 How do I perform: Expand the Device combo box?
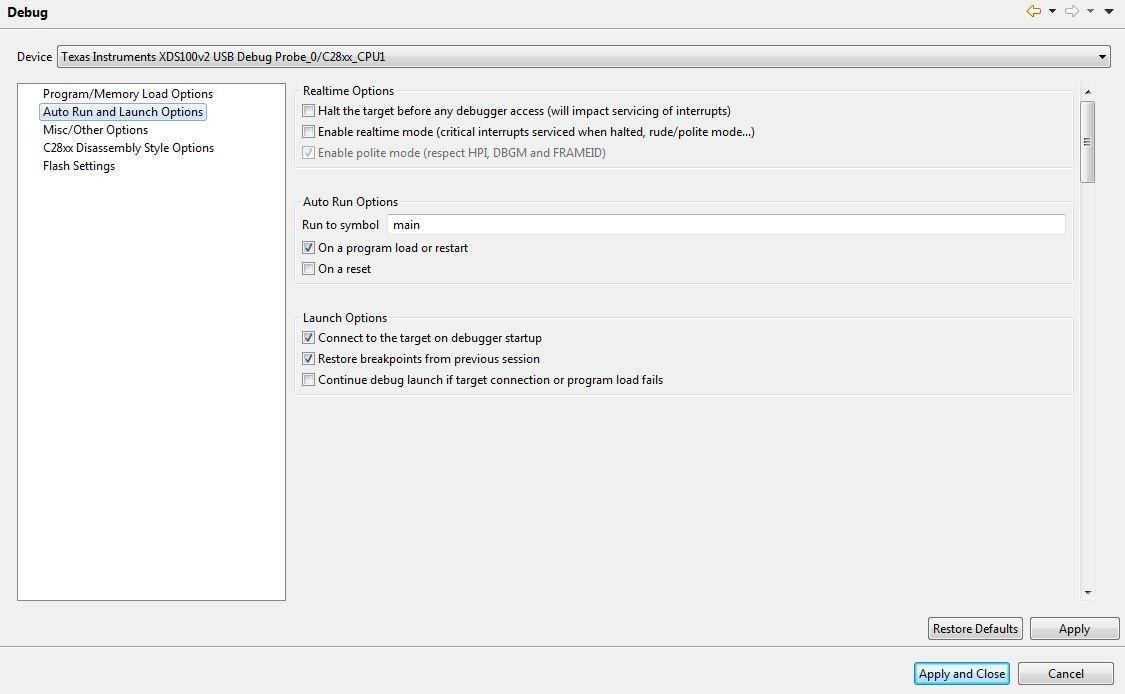pyautogui.click(x=1102, y=57)
